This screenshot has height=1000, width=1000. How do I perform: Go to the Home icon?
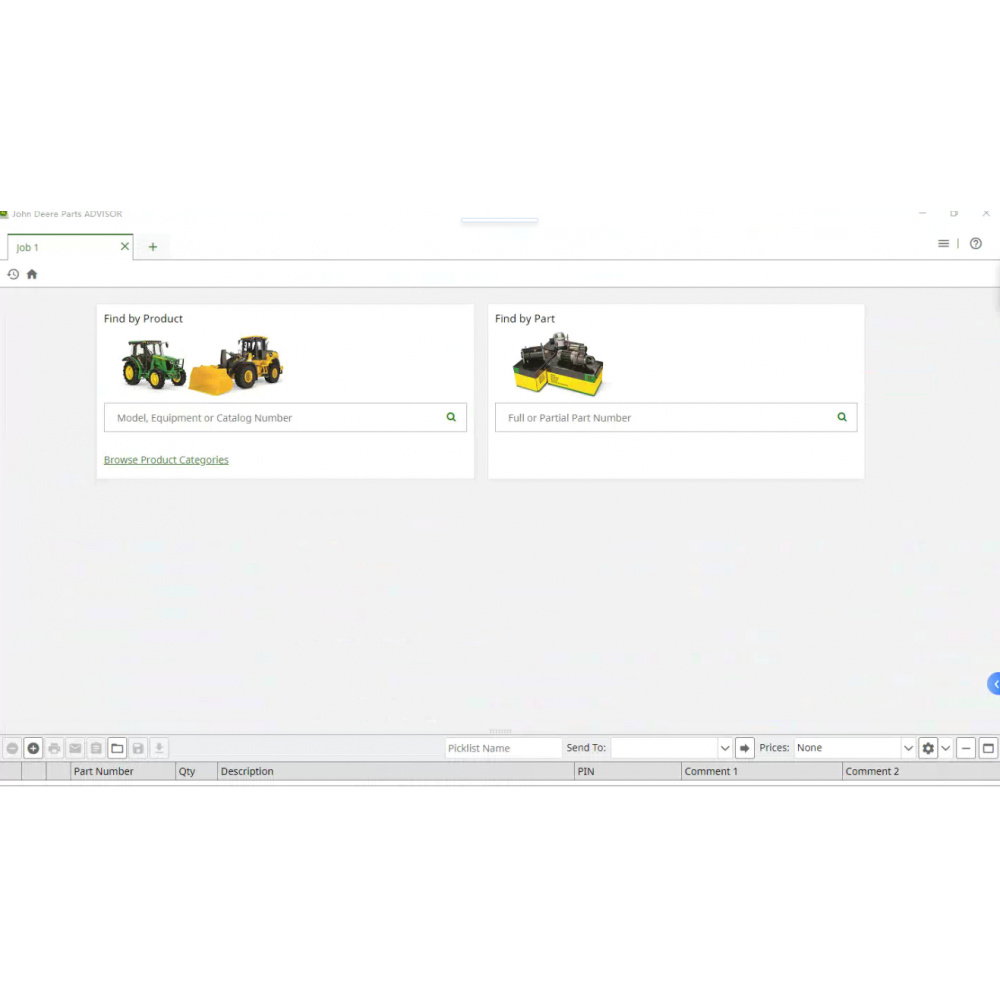32,274
